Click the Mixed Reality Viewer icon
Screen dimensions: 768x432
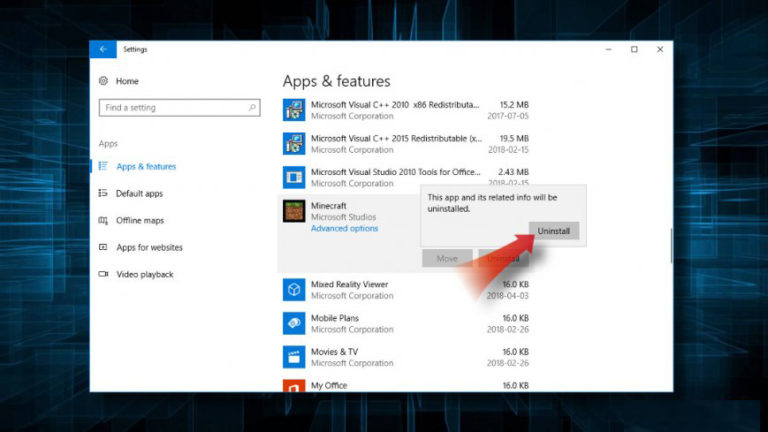(x=294, y=290)
